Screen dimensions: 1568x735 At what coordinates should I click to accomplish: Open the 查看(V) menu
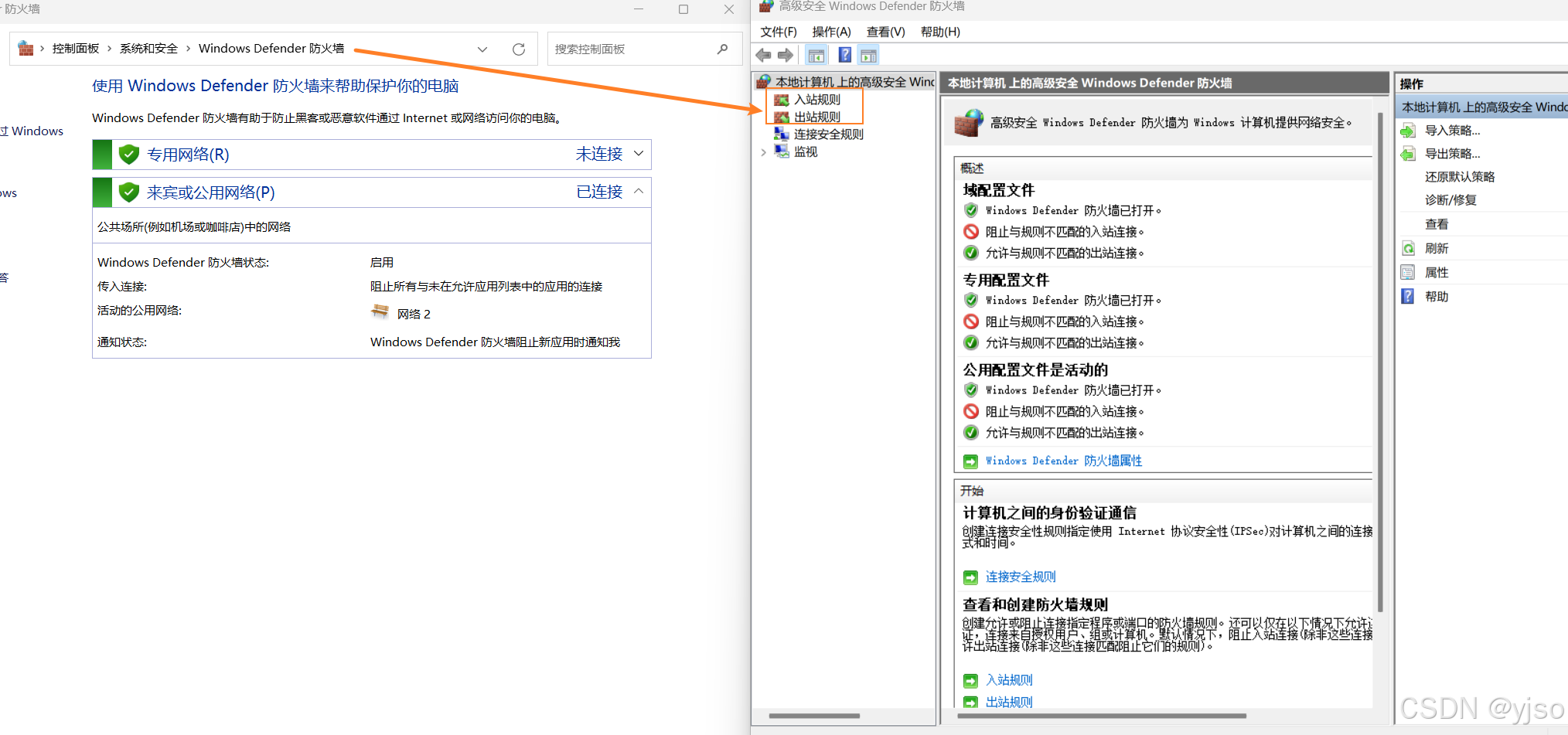click(885, 32)
